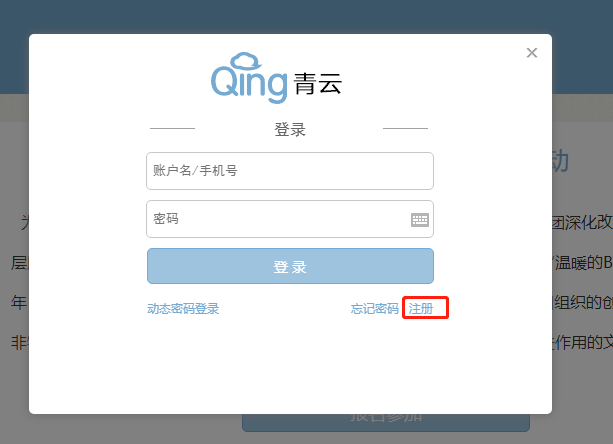Click the 青云 brand text
The width and height of the screenshot is (613, 444).
pyautogui.click(x=318, y=84)
